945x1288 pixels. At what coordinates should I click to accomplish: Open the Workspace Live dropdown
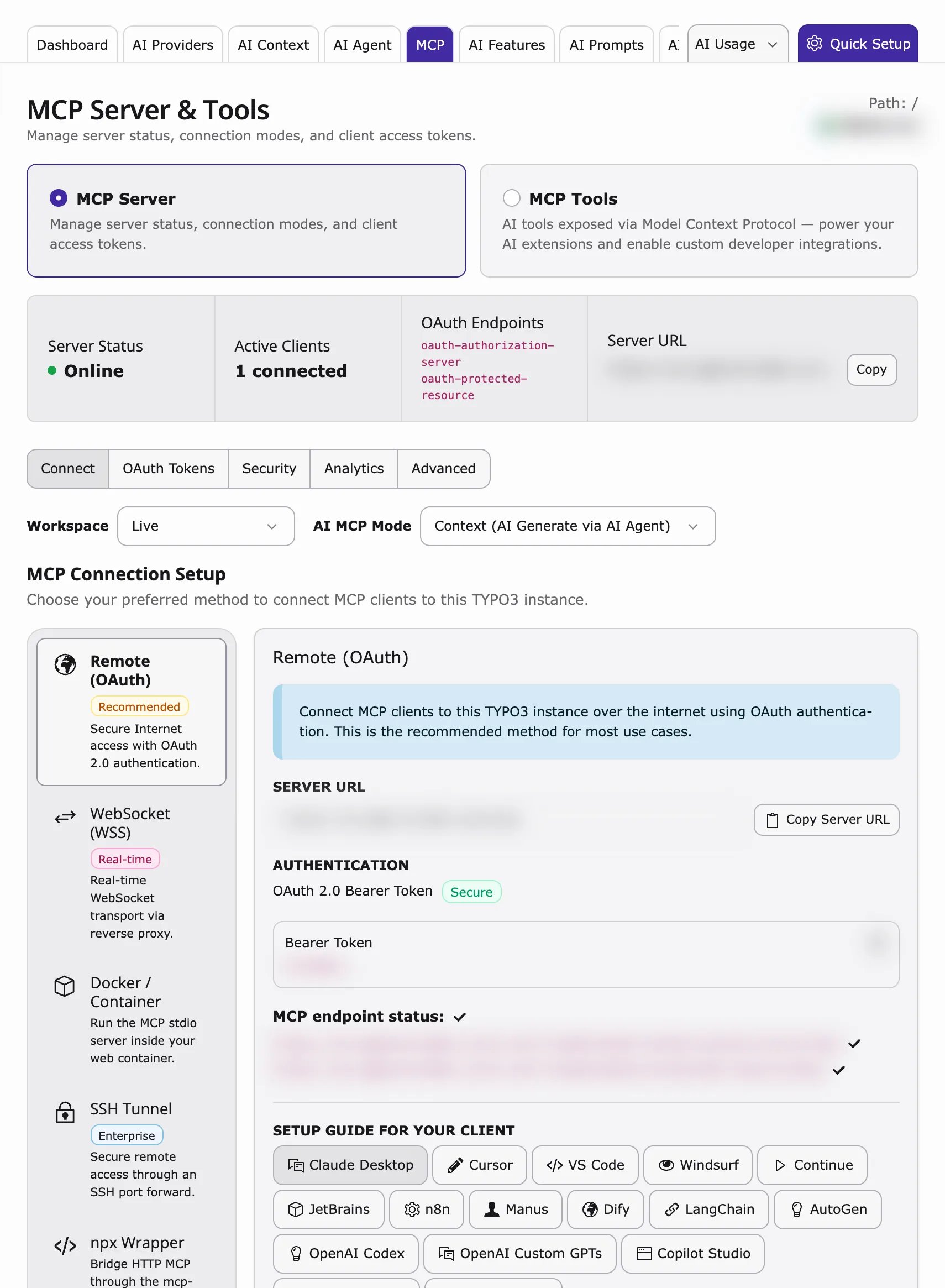206,526
